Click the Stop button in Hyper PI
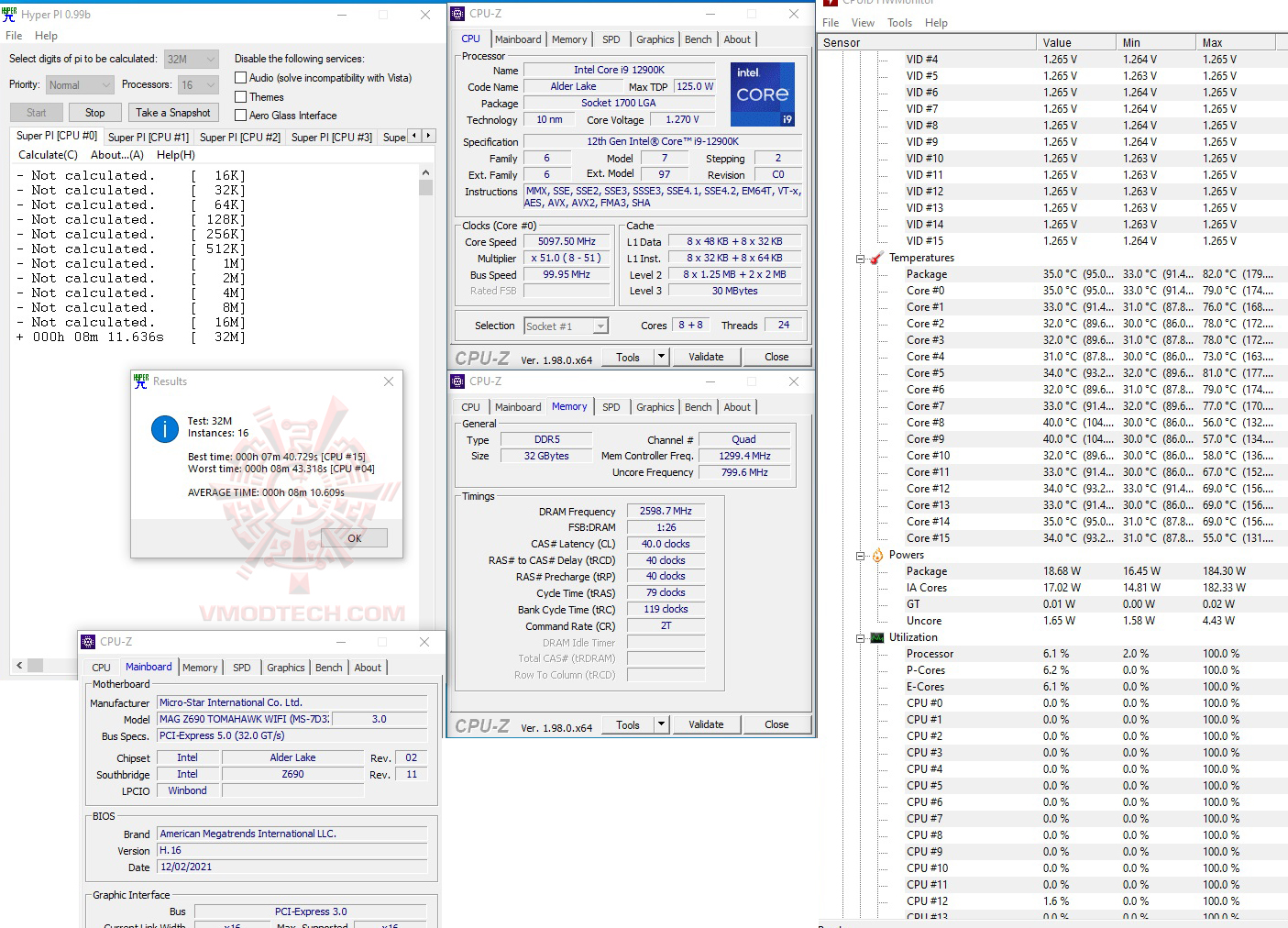 [x=95, y=113]
